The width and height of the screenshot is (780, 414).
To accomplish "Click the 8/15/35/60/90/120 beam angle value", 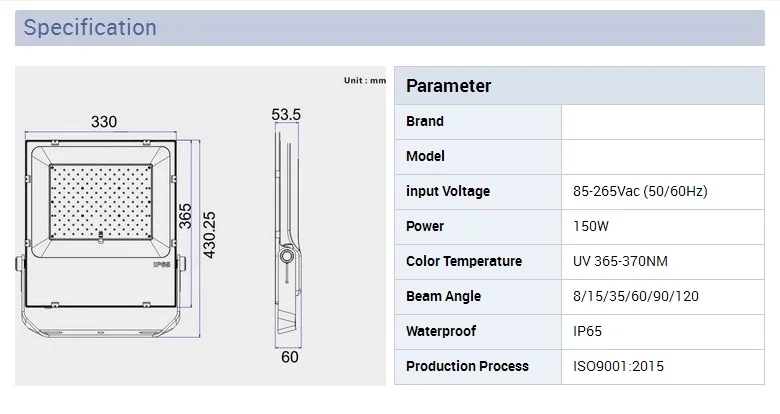I will point(635,296).
